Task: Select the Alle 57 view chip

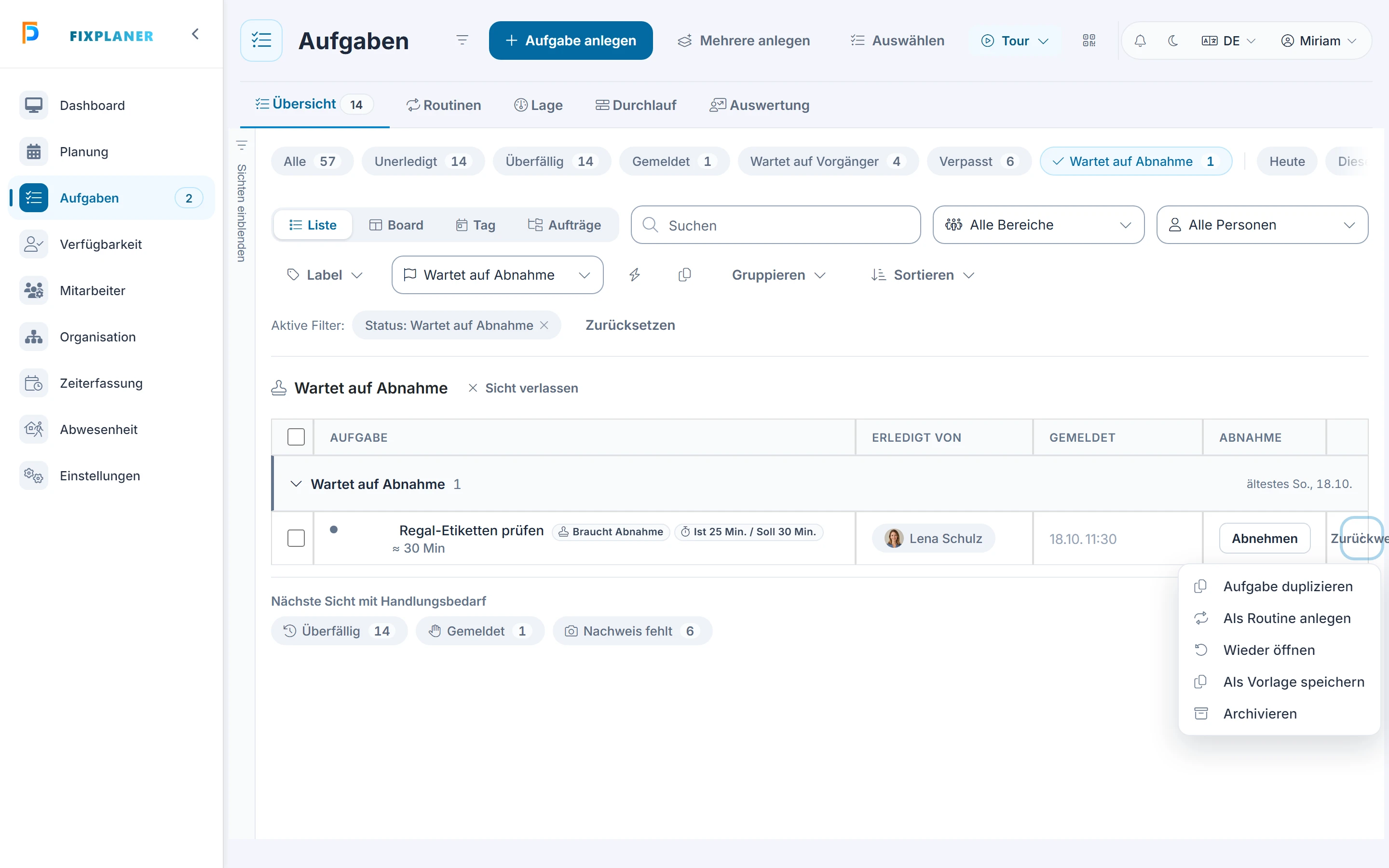Action: coord(312,162)
